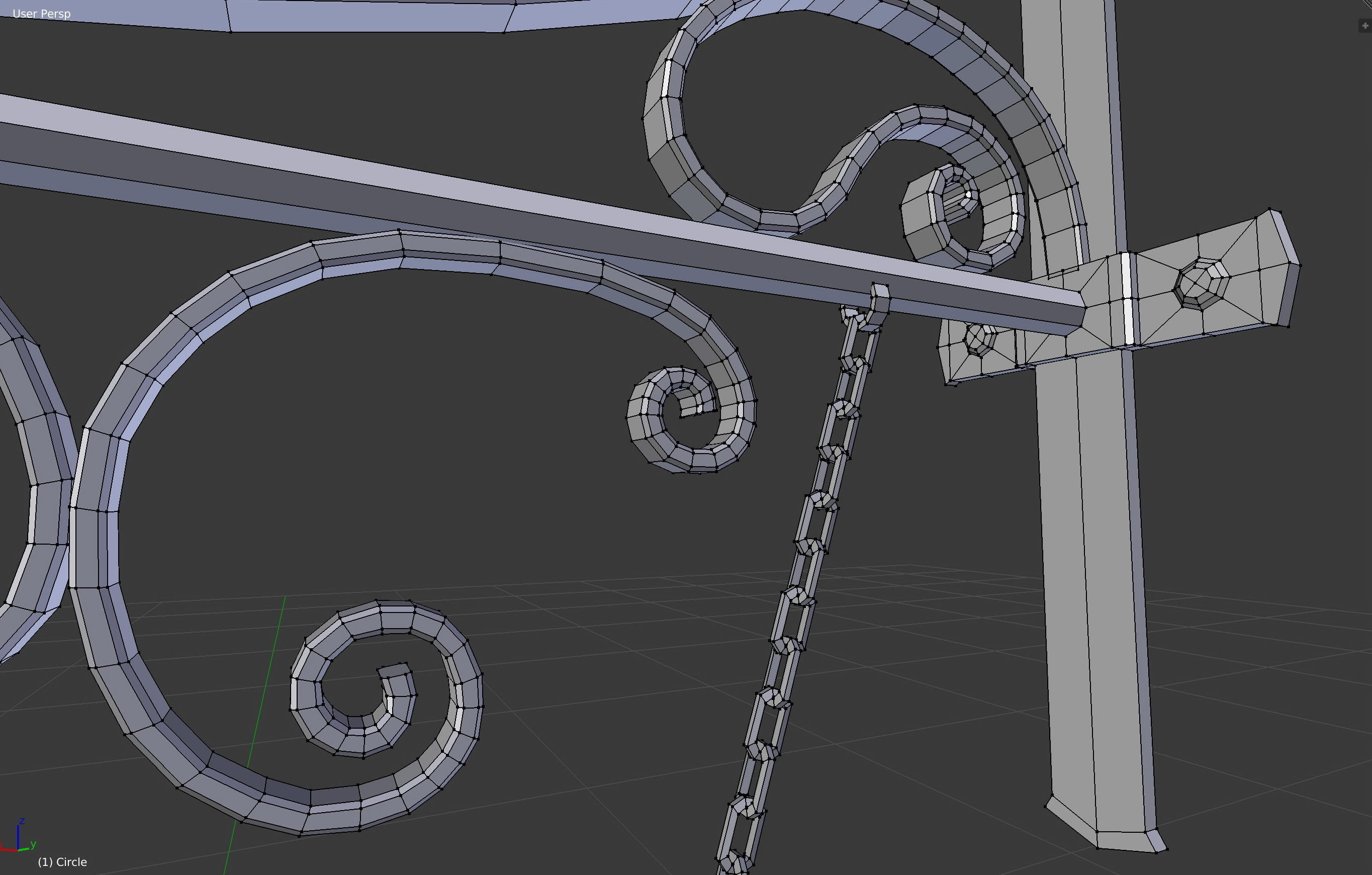Click the area split corner widget

pos(1367,5)
